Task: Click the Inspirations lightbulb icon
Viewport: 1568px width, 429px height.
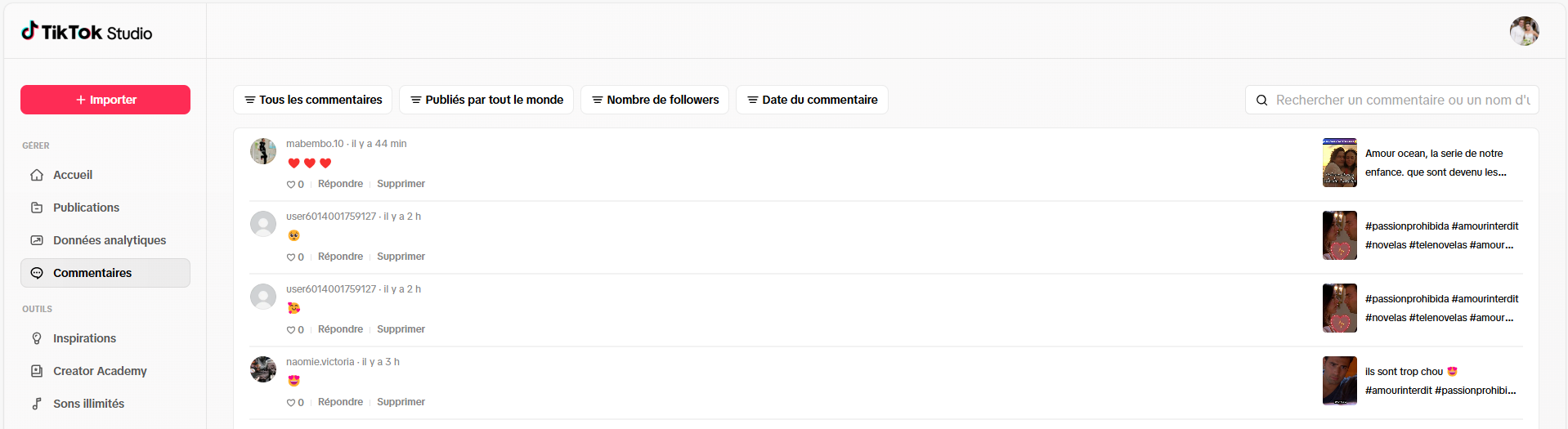Action: pyautogui.click(x=37, y=338)
